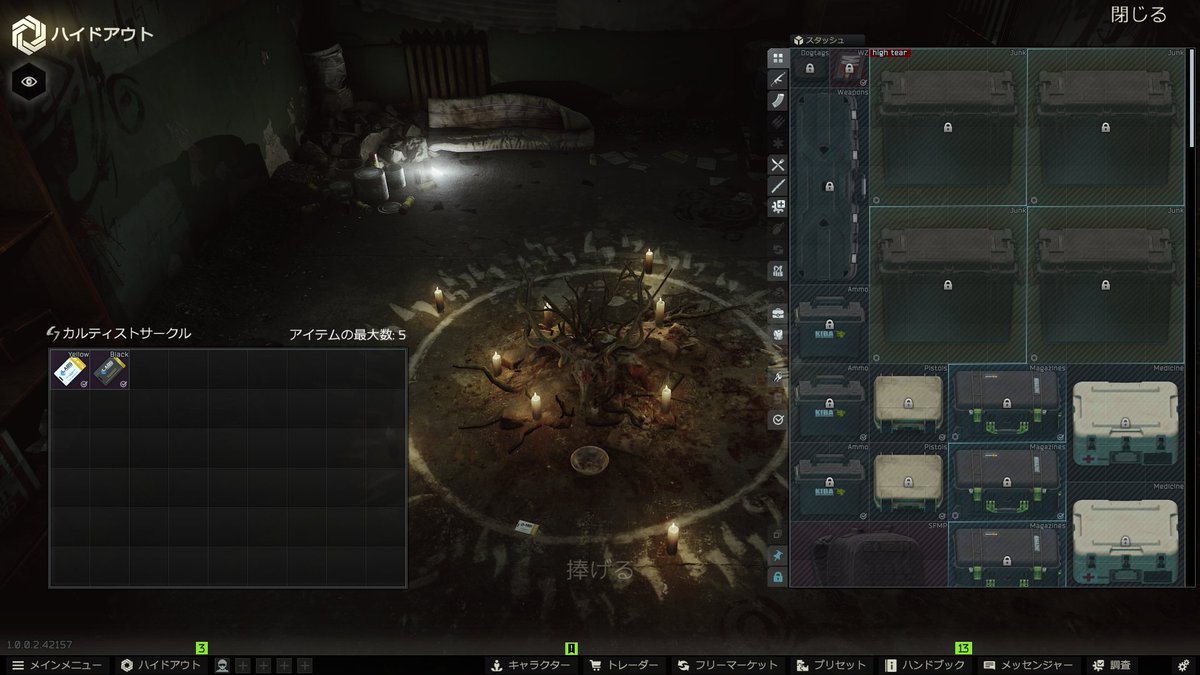Click the ハイドアウト logo at top left
The width and height of the screenshot is (1200, 675).
click(83, 35)
